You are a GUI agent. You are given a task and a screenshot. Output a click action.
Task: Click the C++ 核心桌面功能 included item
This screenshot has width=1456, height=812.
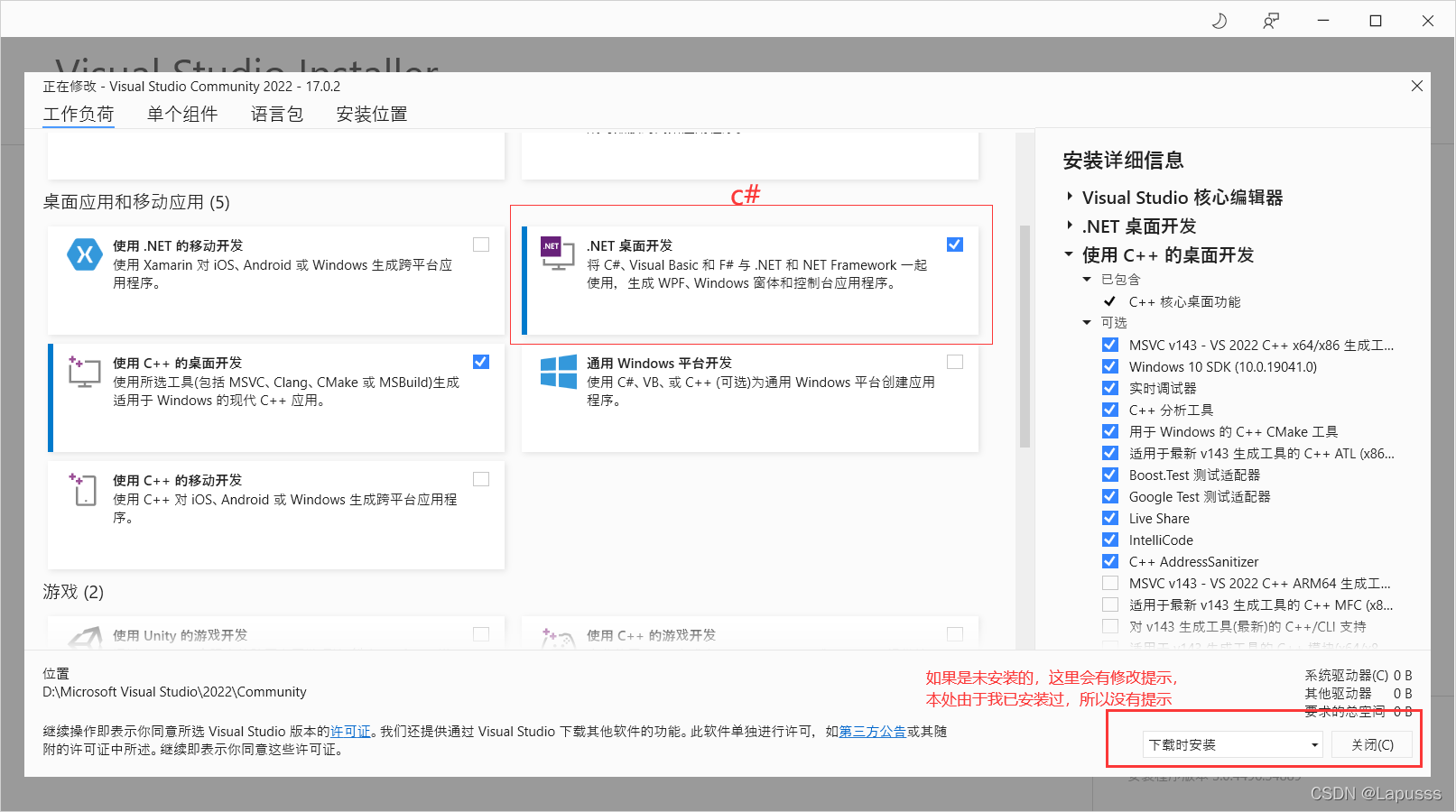coord(1185,301)
